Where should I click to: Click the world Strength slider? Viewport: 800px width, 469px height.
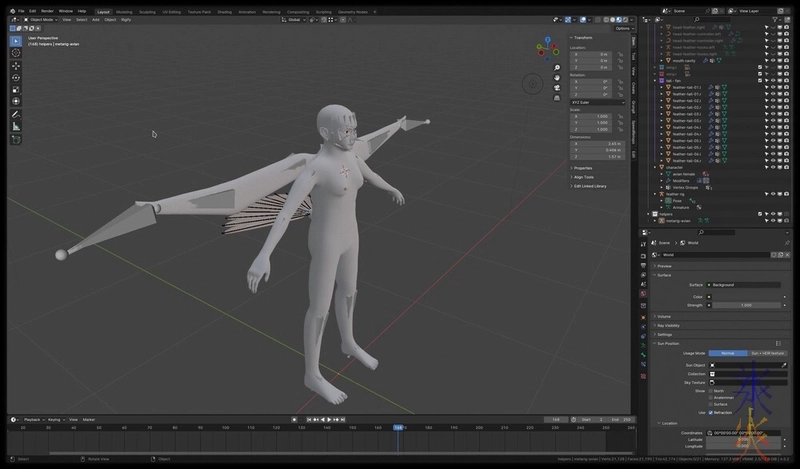[x=745, y=305]
